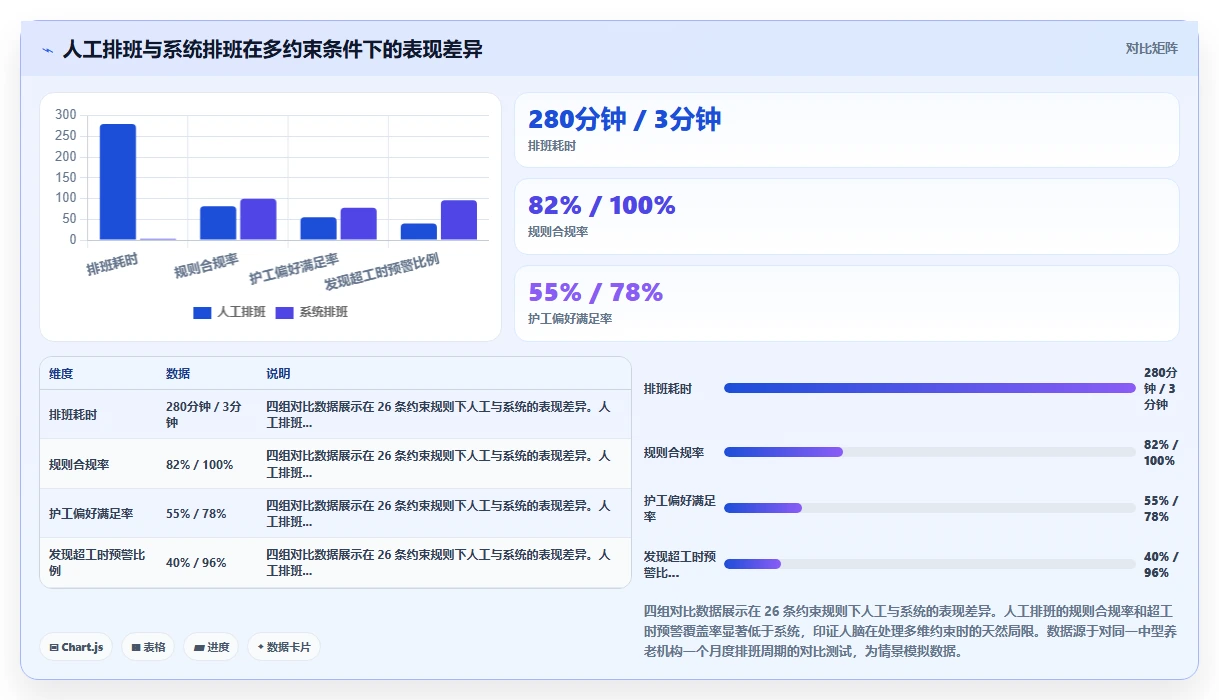Click the 规则合规率 progress bar

pos(930,452)
